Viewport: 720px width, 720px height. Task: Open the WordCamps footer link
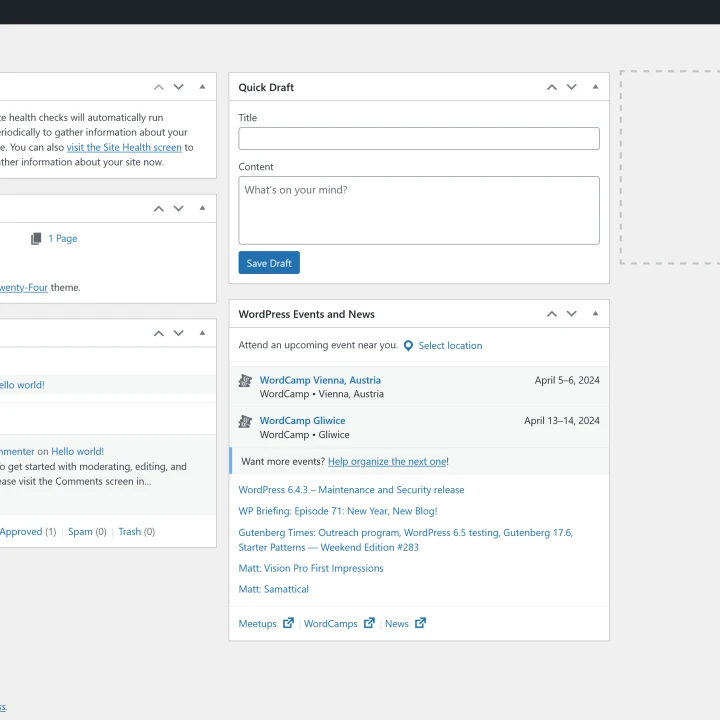click(331, 624)
